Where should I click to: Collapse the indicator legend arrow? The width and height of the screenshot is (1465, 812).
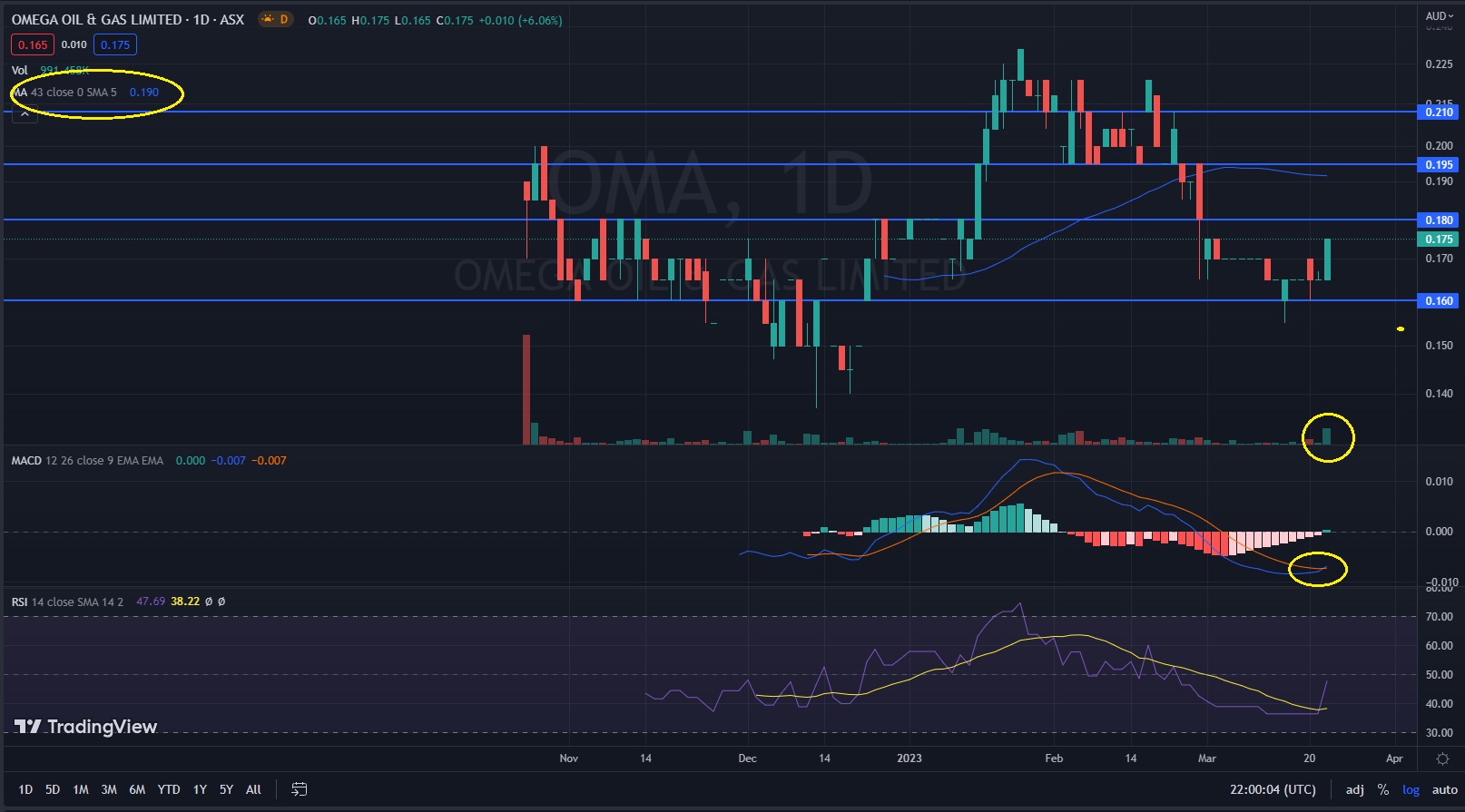[25, 114]
